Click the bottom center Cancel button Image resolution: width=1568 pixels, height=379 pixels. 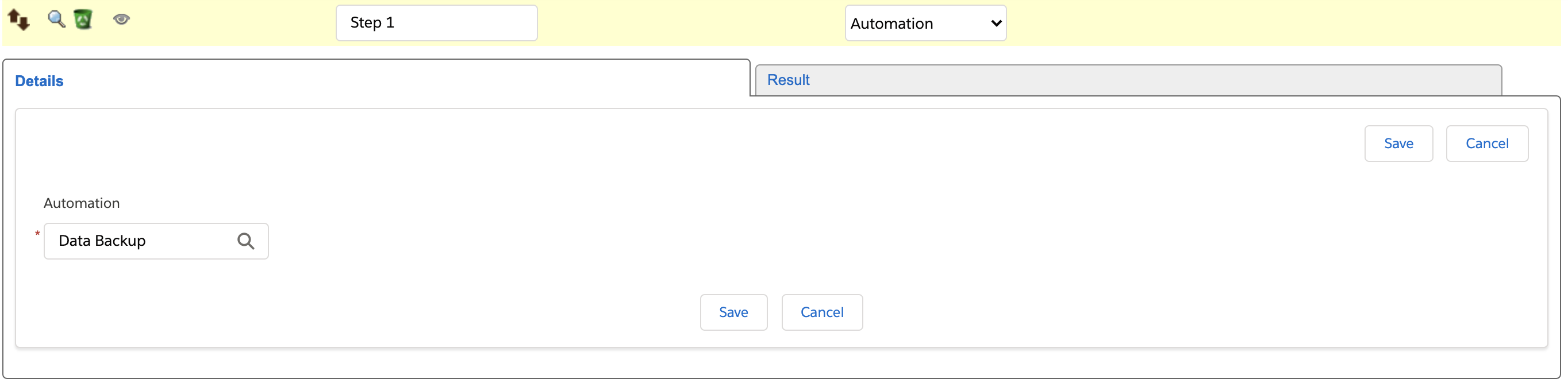click(x=822, y=312)
